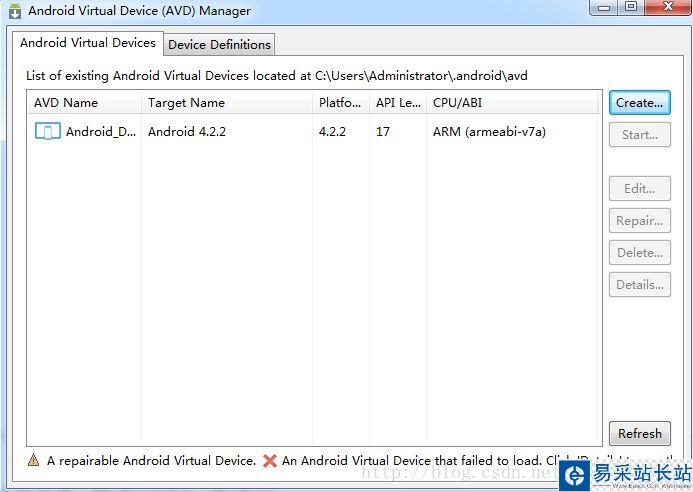Open the Android Virtual Devices tab

point(88,43)
